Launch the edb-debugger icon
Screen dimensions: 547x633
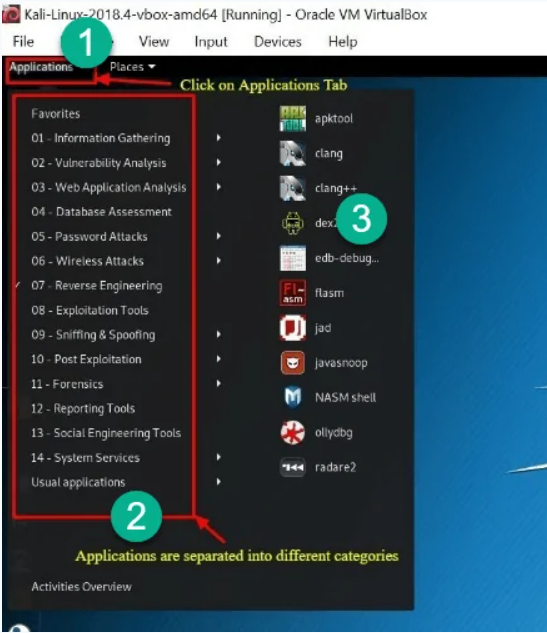293,258
